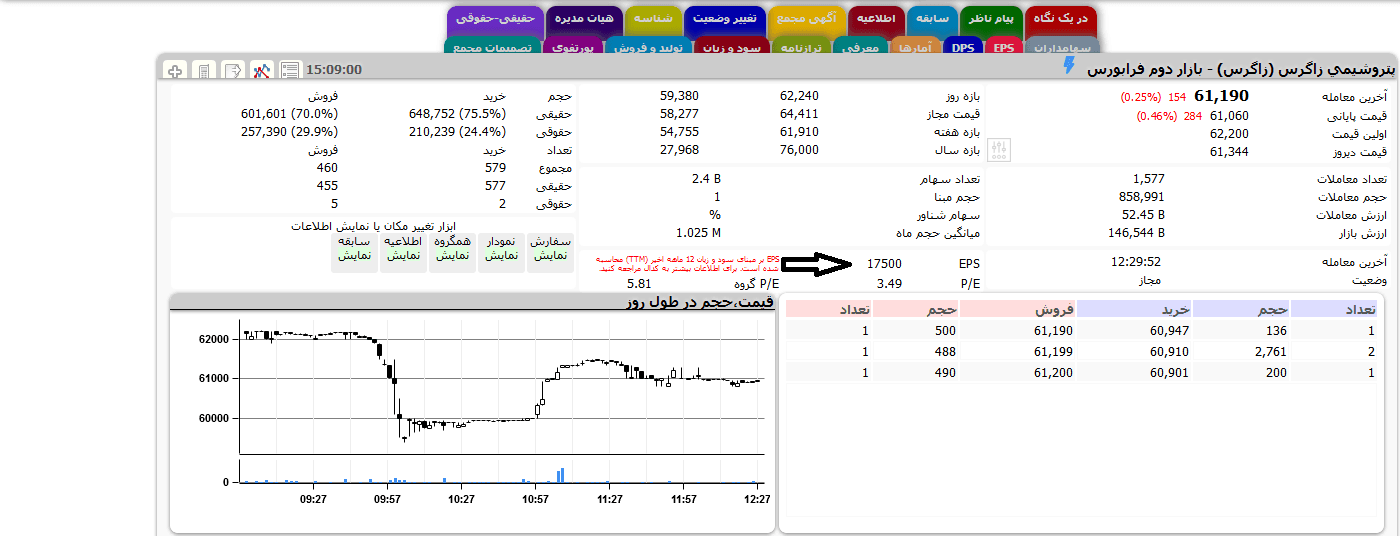This screenshot has height=536, width=1400.
Task: Open the slider settings icon next to the yearly range
Action: click(1000, 150)
